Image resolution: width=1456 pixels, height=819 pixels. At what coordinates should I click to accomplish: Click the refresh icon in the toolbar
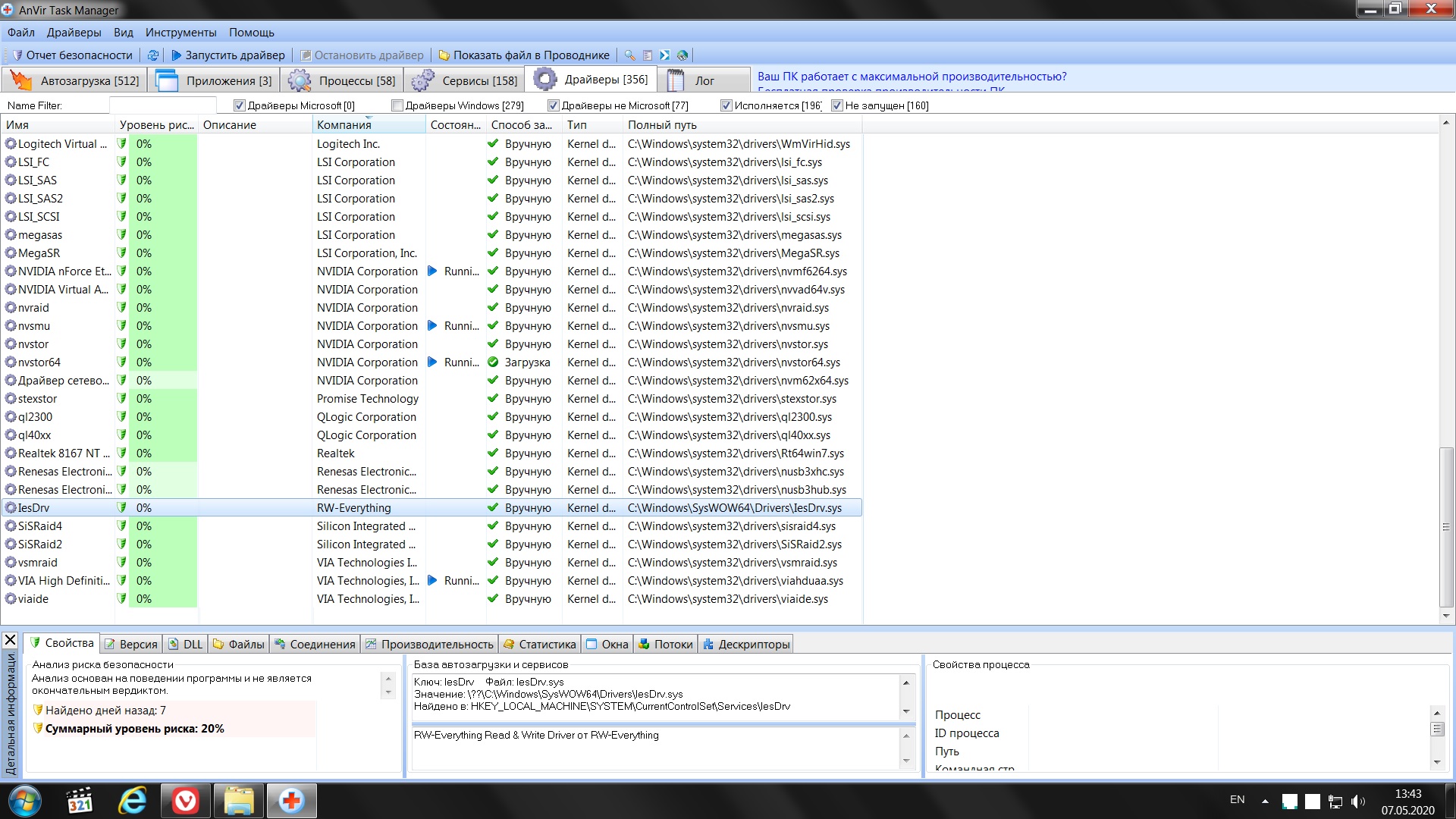[x=152, y=55]
